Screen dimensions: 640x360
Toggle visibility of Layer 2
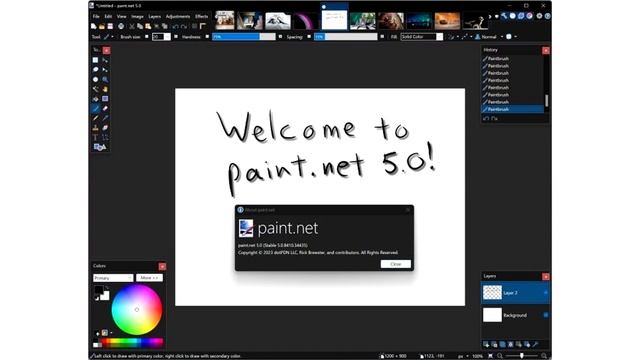pos(546,293)
